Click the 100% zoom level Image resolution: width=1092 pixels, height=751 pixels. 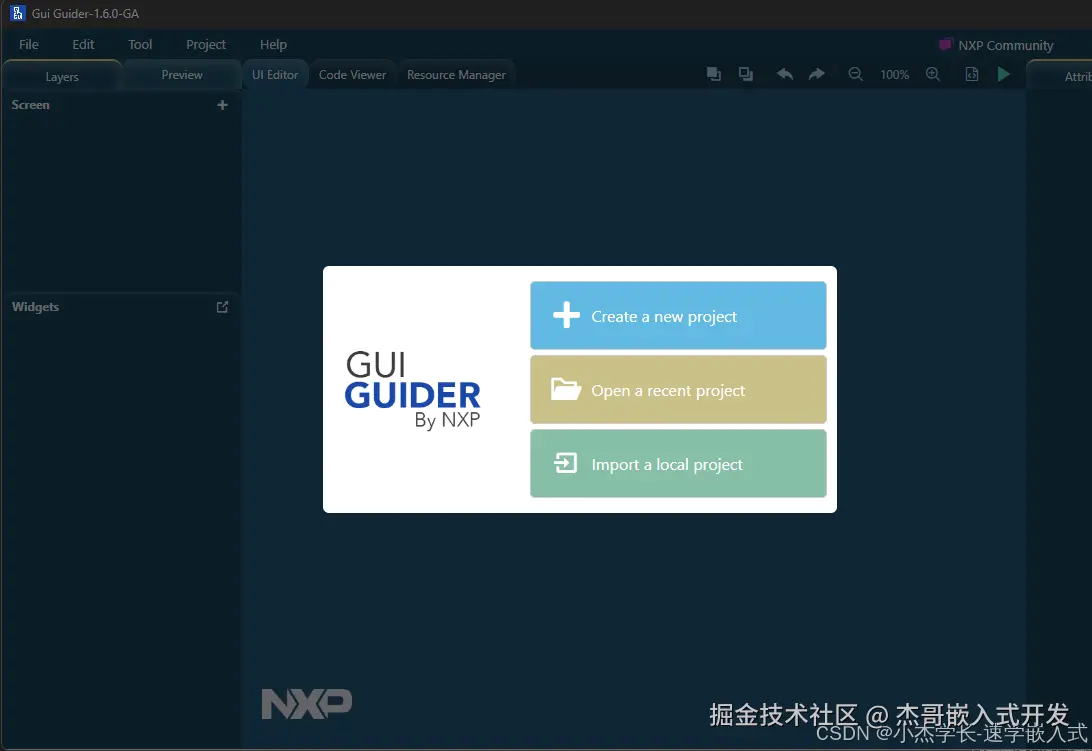[894, 75]
